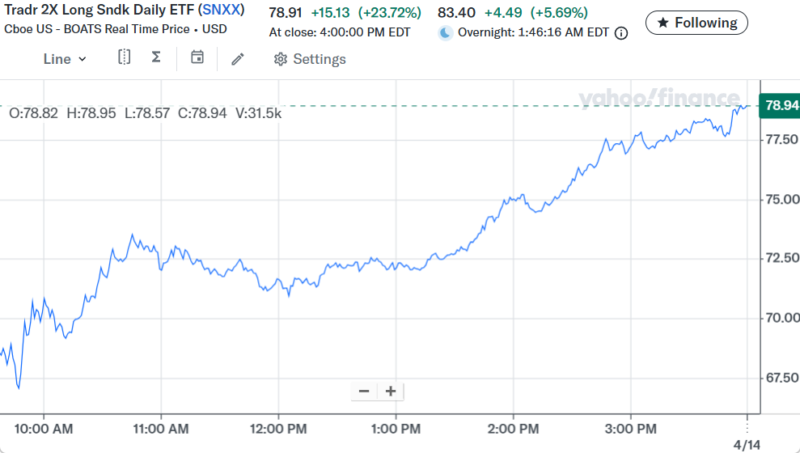
Task: Click the overnight price 83.40
Action: click(x=459, y=13)
